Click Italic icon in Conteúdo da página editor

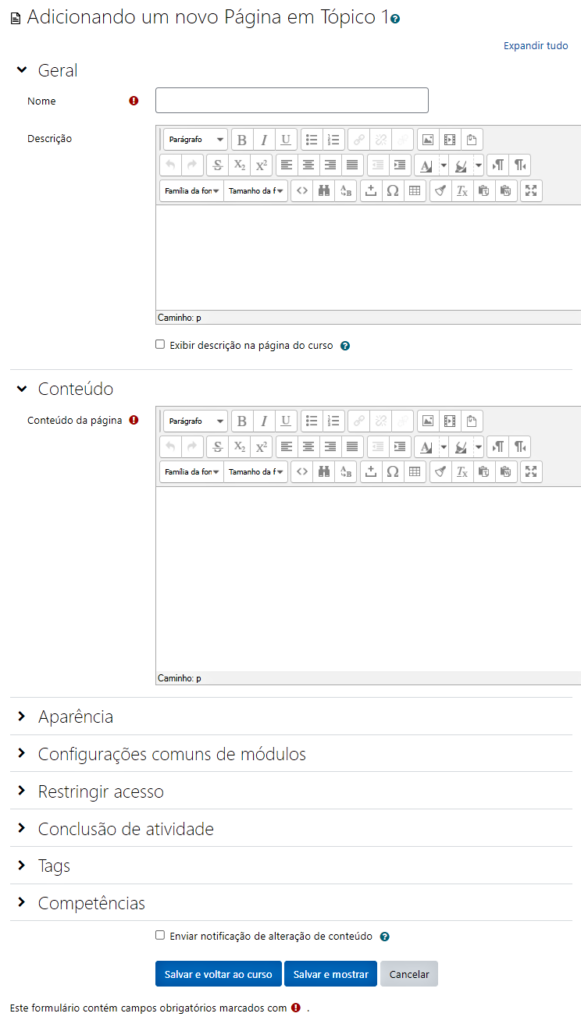(x=264, y=421)
